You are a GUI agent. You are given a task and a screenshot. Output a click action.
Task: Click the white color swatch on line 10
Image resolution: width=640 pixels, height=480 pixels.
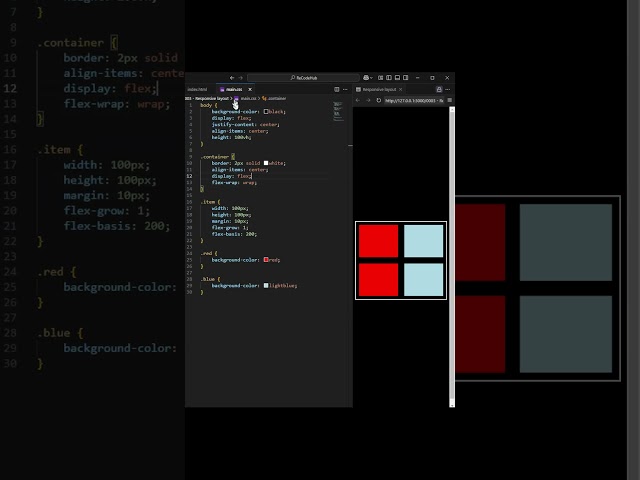(x=266, y=163)
